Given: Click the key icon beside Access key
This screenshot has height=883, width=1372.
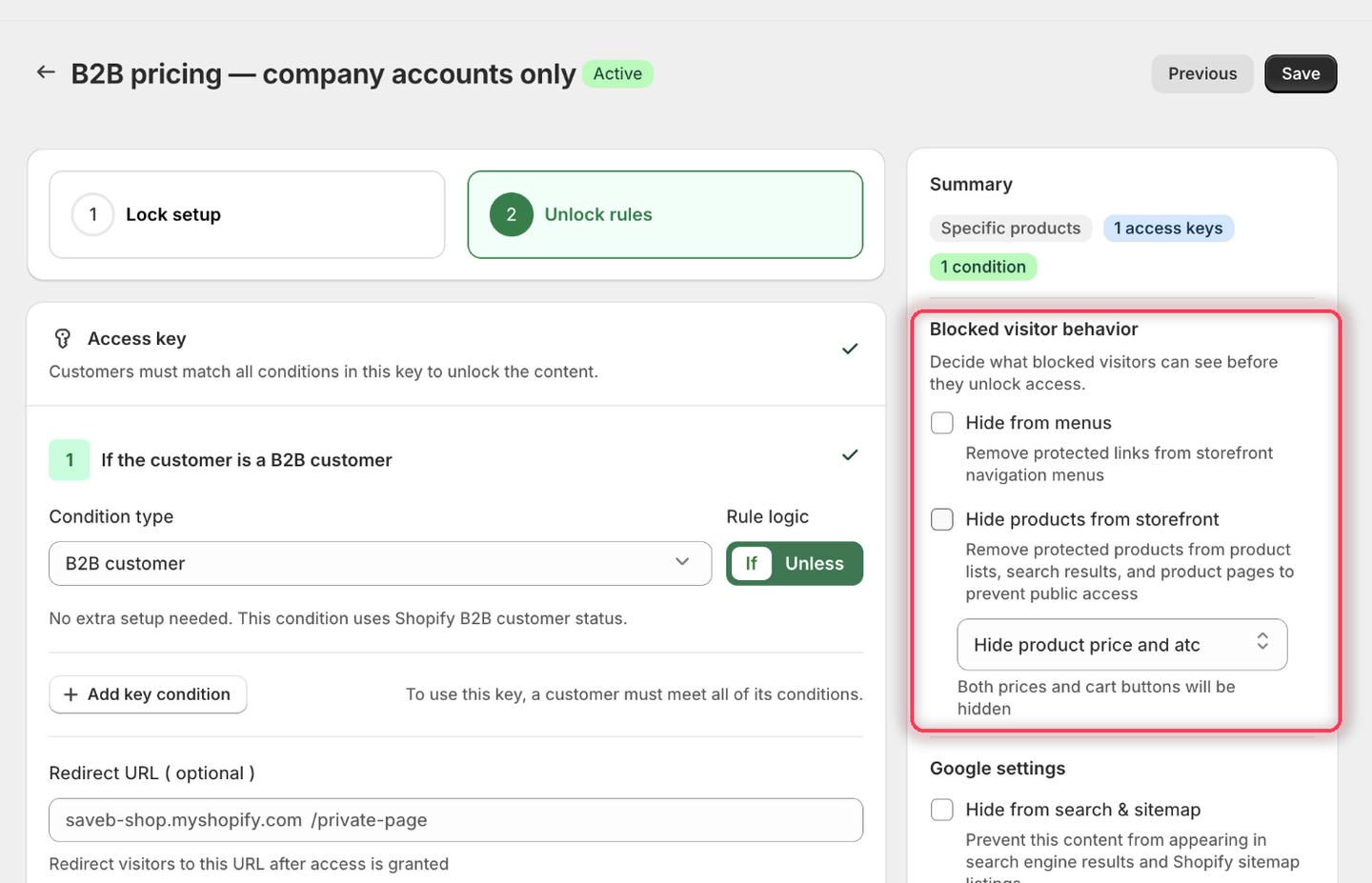Looking at the screenshot, I should [x=63, y=338].
